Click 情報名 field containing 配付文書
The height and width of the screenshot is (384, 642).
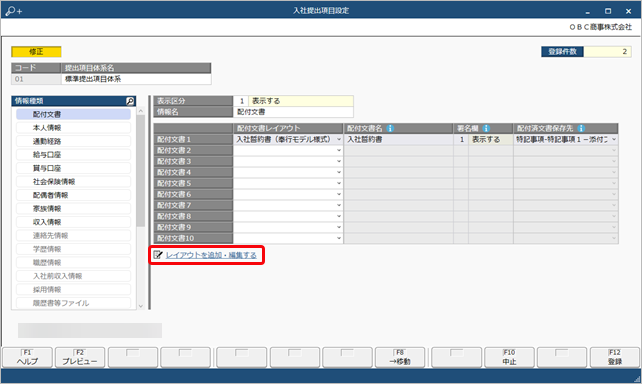(x=293, y=112)
